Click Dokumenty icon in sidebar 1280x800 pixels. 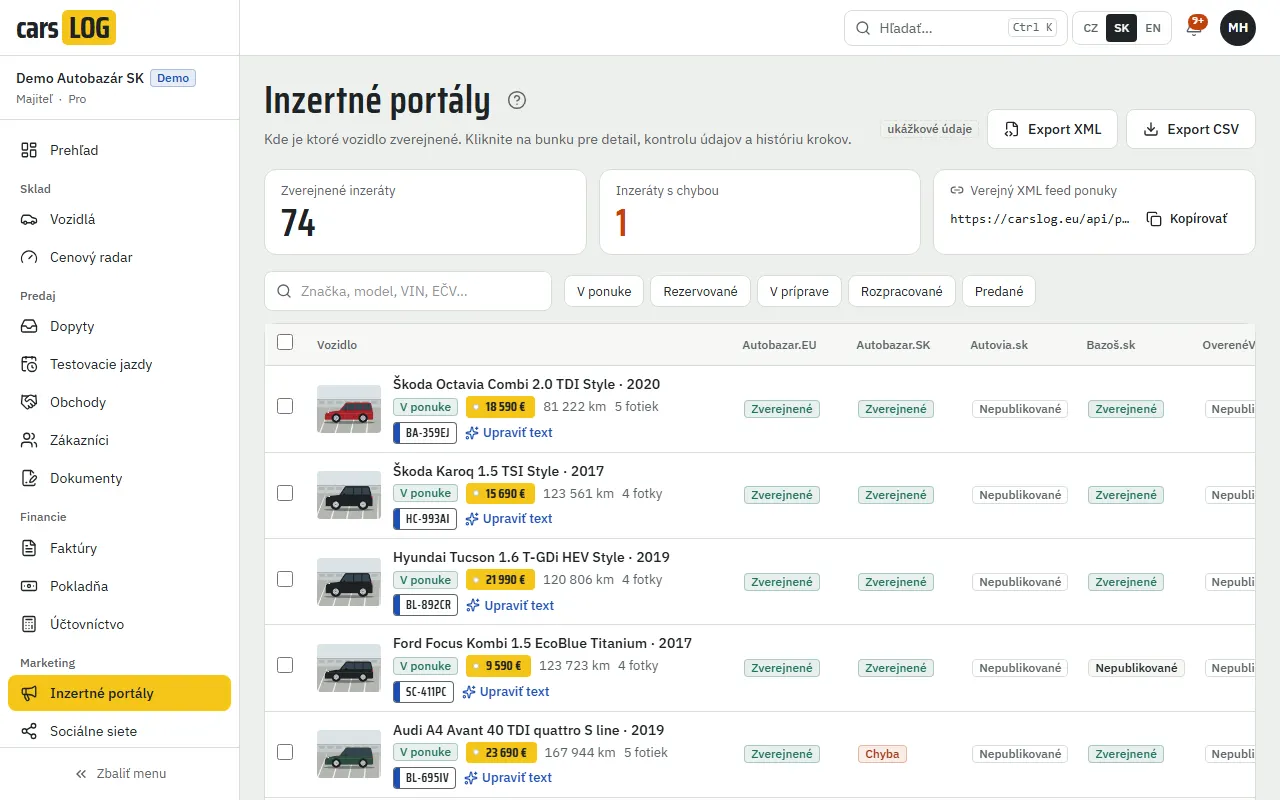coord(29,478)
